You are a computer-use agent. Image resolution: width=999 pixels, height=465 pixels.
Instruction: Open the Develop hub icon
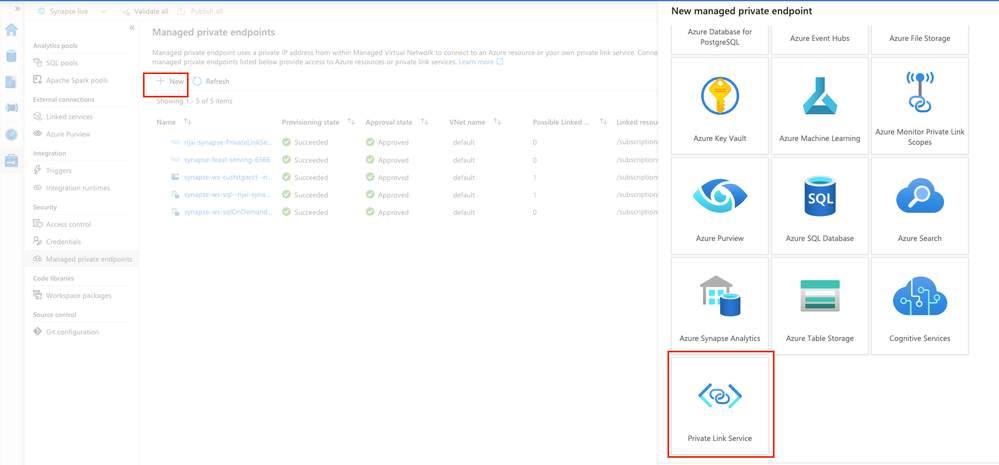coord(11,82)
